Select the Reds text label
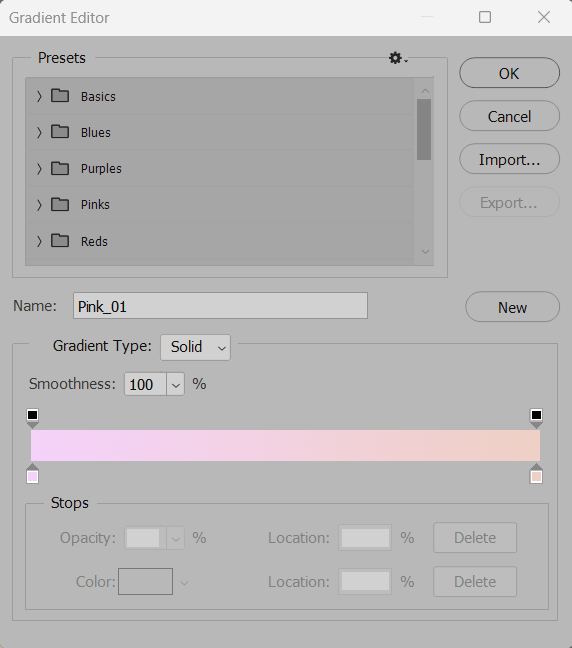Viewport: 572px width, 648px height. [x=94, y=241]
